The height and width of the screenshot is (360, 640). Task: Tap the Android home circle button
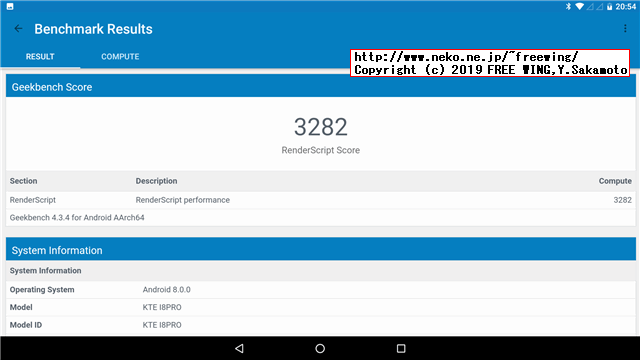point(320,348)
